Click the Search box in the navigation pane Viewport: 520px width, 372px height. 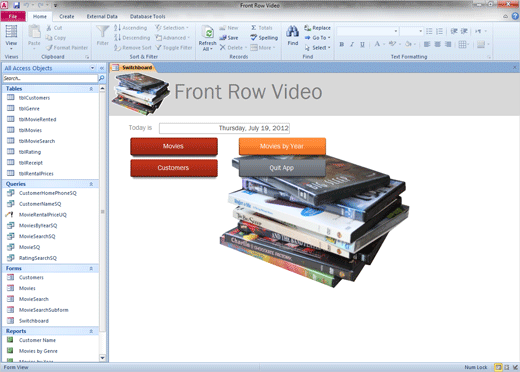(50, 78)
